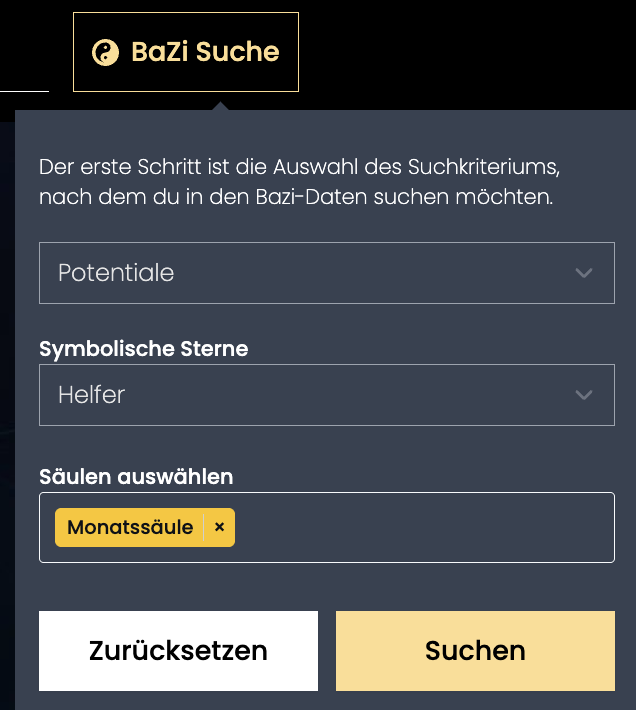Click the Zurücksetzen button
Image resolution: width=636 pixels, height=710 pixels.
[178, 651]
